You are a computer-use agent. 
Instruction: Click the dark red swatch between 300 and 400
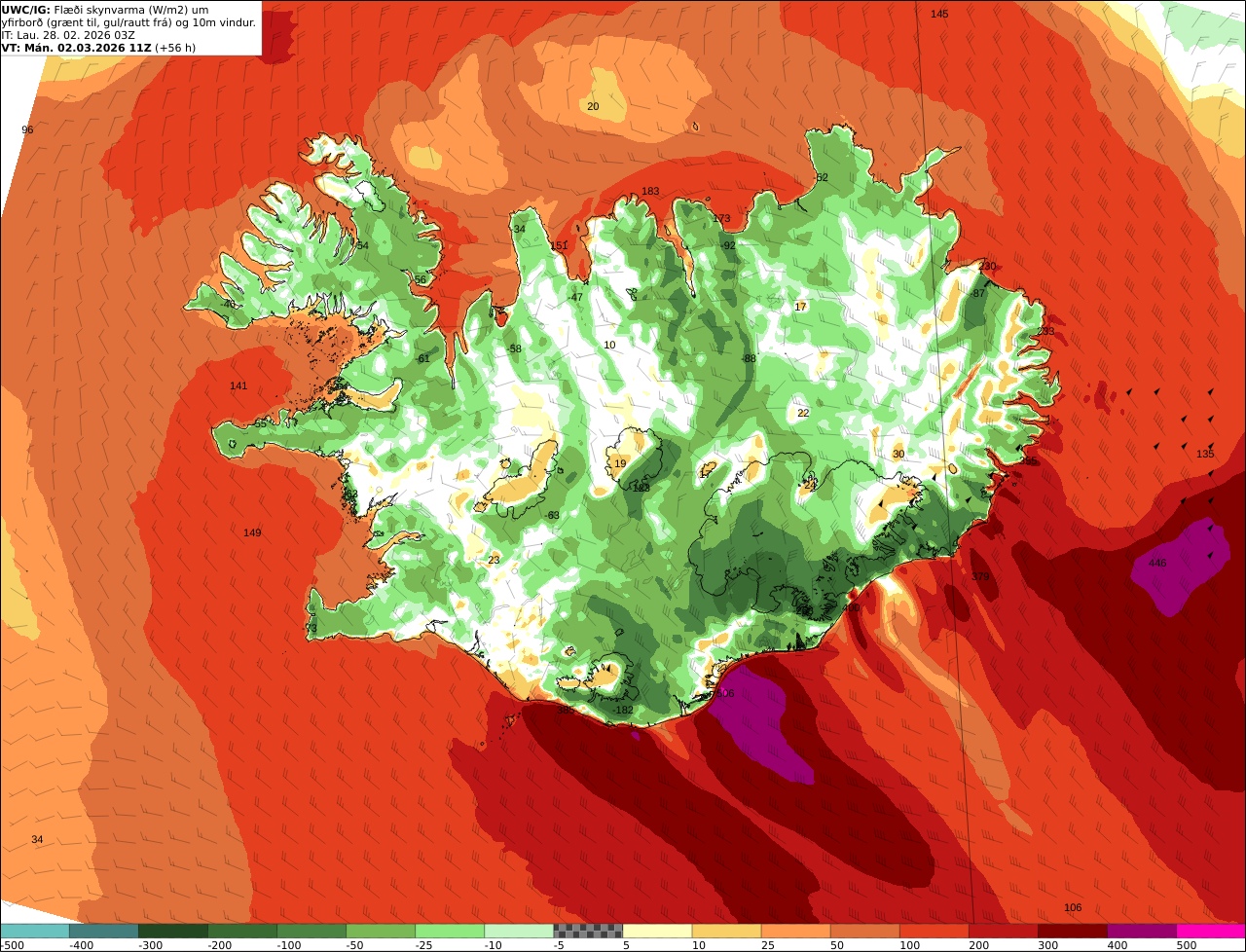coord(1074,932)
